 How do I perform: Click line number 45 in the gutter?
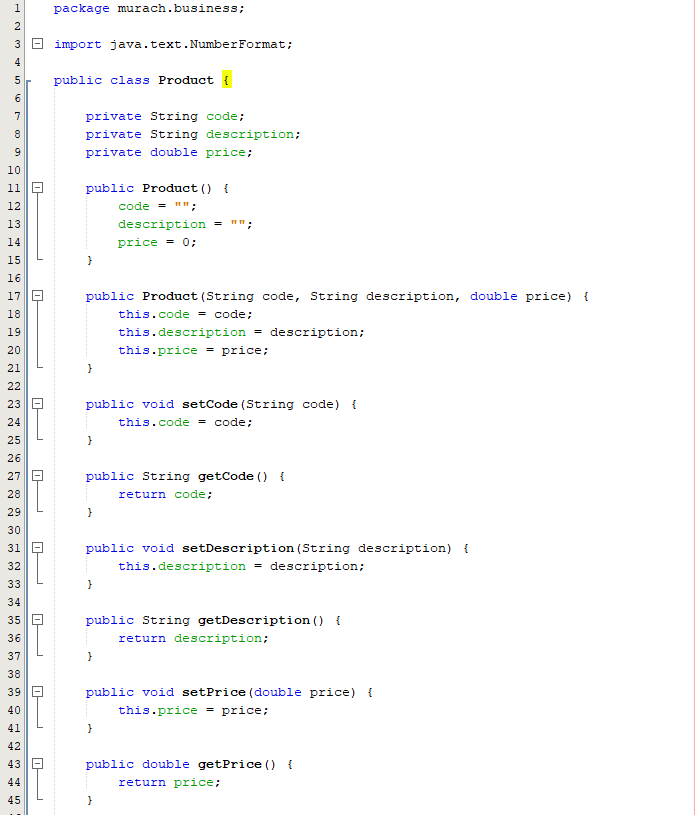tap(14, 800)
